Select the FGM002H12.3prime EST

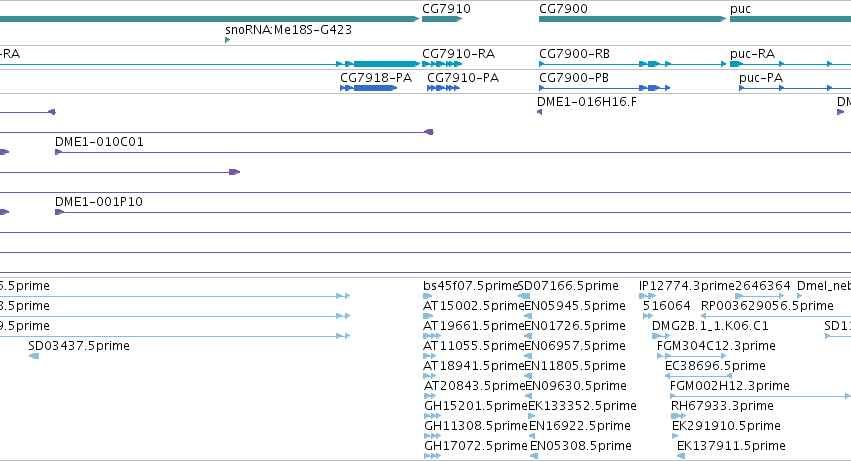click(x=730, y=386)
